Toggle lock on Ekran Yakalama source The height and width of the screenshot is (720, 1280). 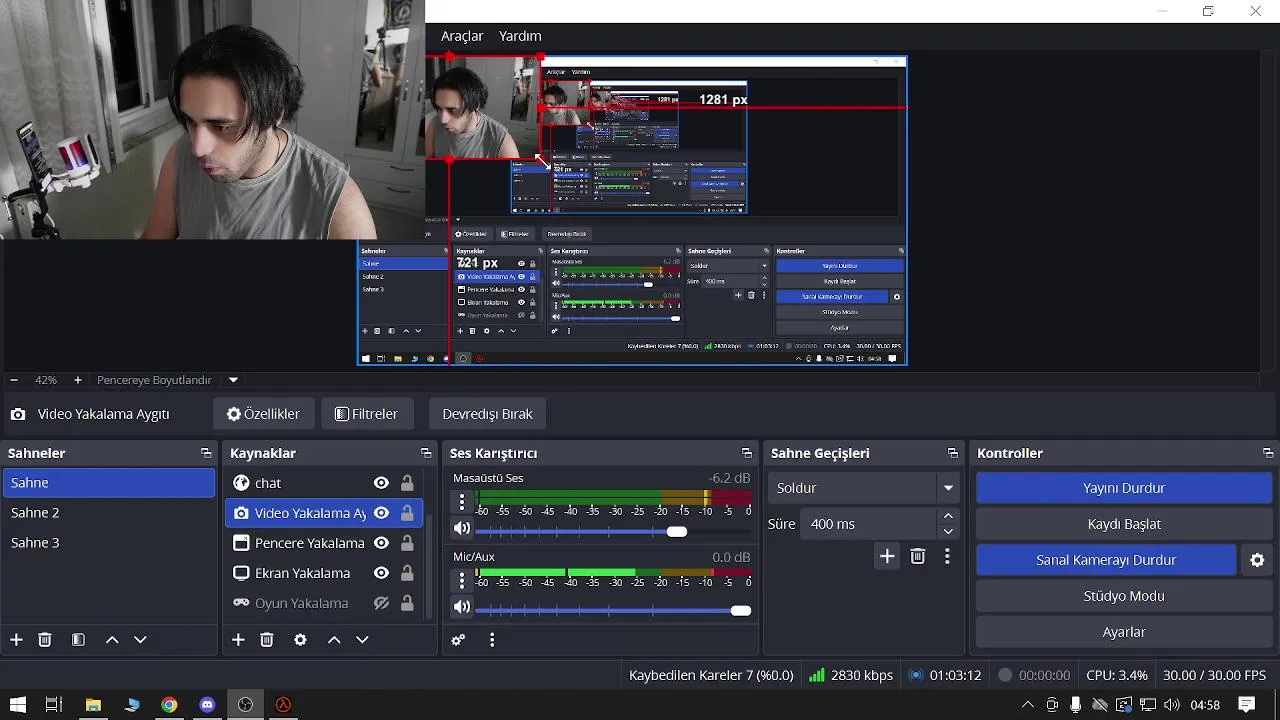pyautogui.click(x=407, y=573)
